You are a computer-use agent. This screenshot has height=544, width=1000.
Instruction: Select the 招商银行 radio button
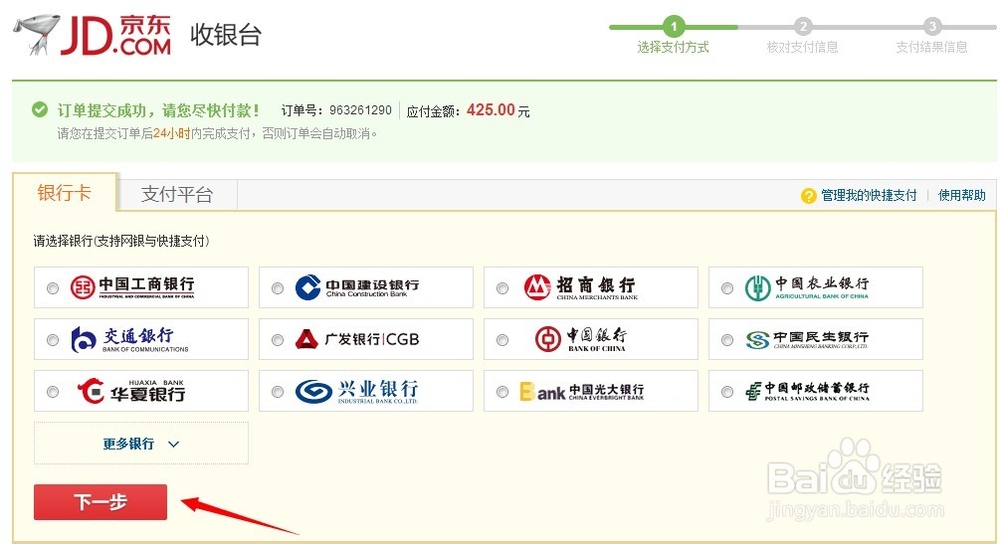[503, 288]
